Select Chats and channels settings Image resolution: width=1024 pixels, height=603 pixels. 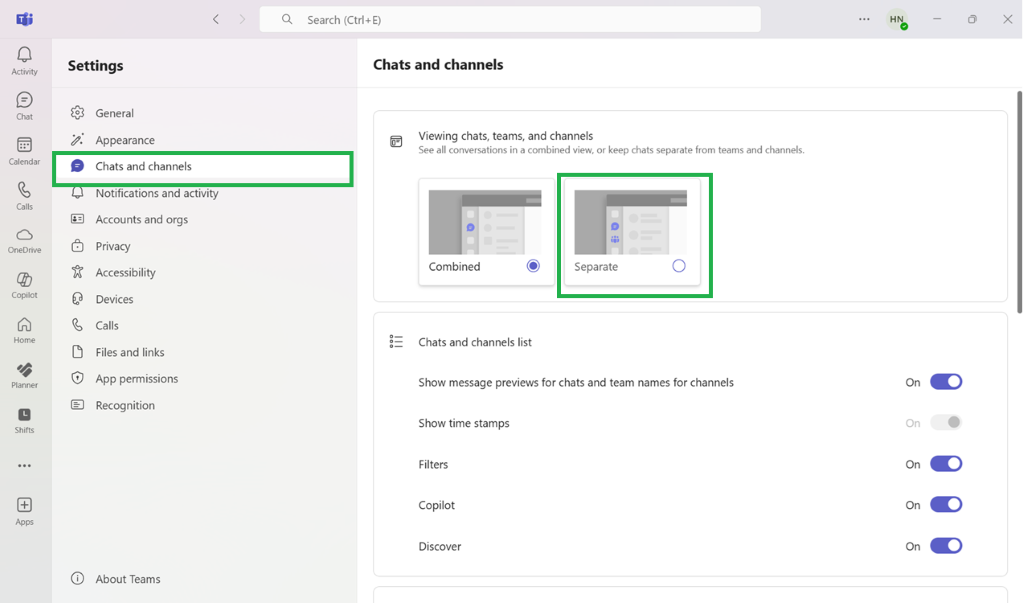click(204, 166)
